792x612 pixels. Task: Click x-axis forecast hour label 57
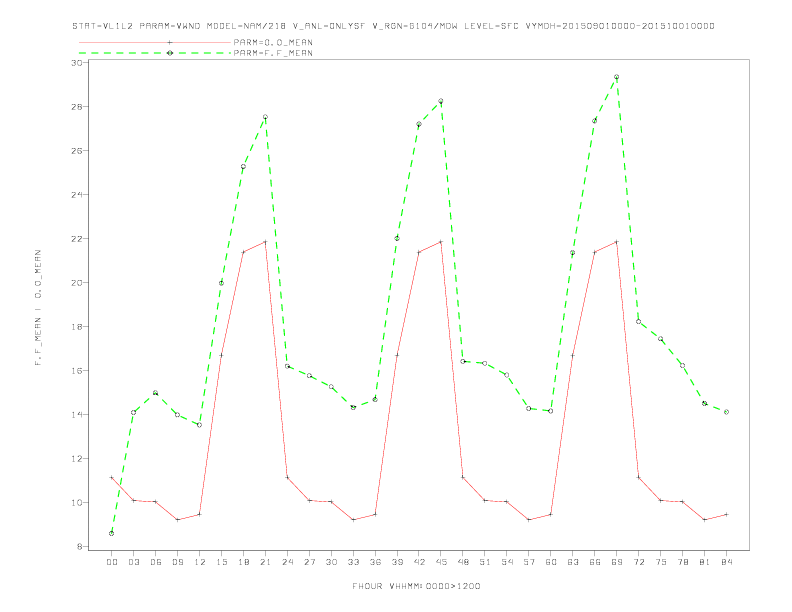click(x=529, y=562)
